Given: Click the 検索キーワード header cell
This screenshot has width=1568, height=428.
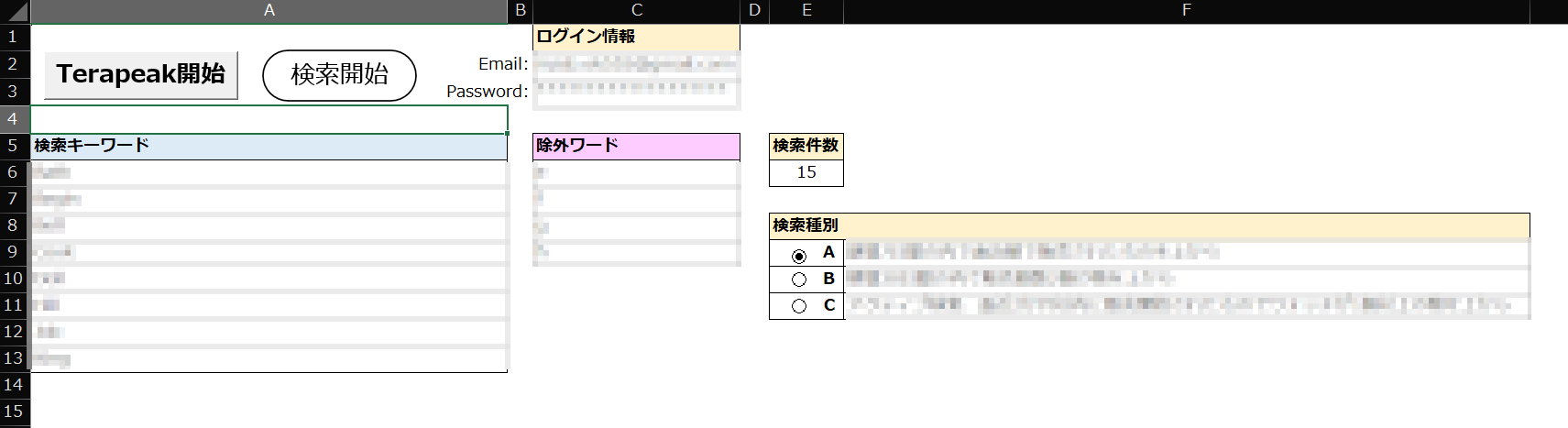Looking at the screenshot, I should click(x=269, y=146).
